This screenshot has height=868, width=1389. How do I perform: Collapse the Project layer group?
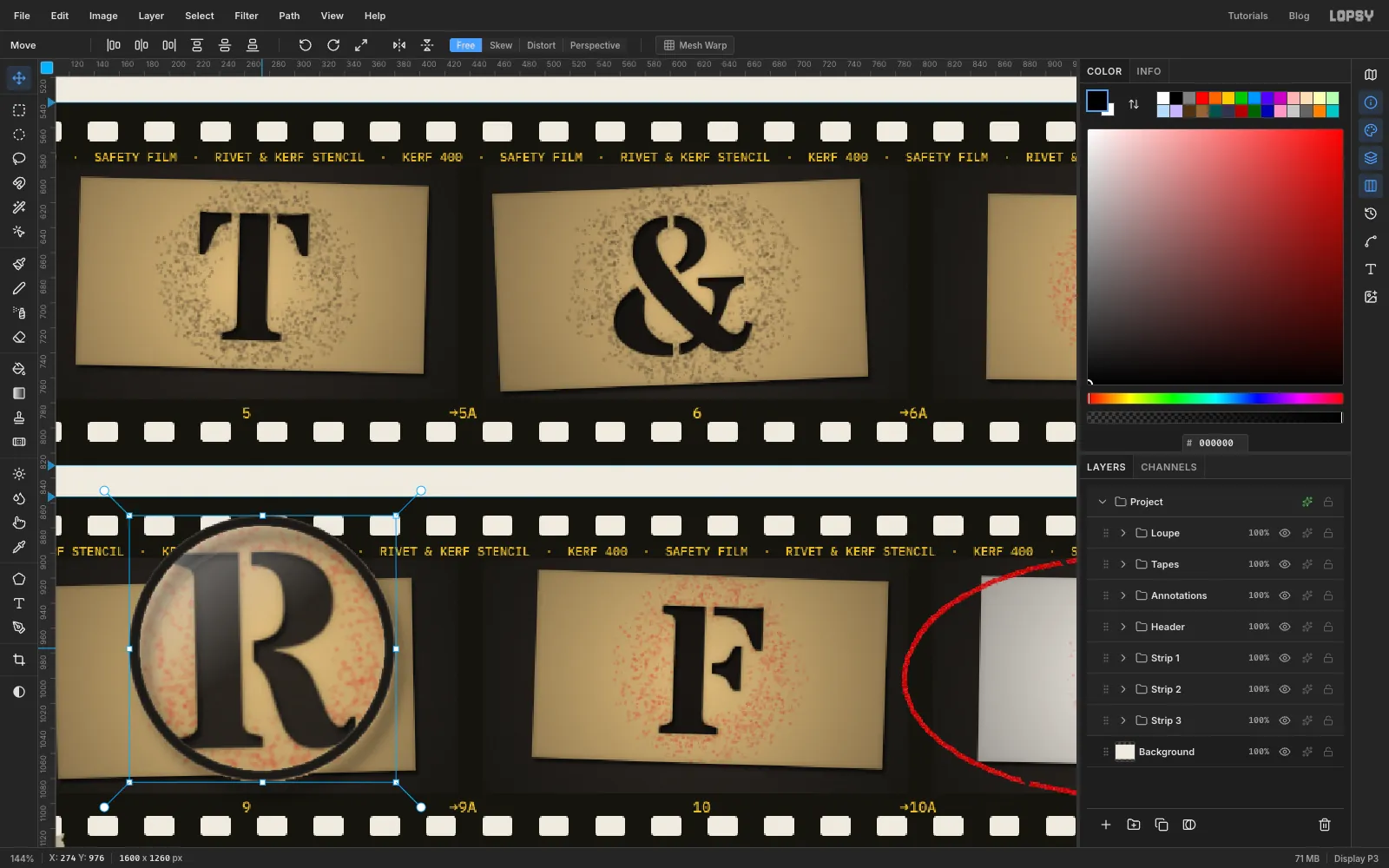point(1102,502)
